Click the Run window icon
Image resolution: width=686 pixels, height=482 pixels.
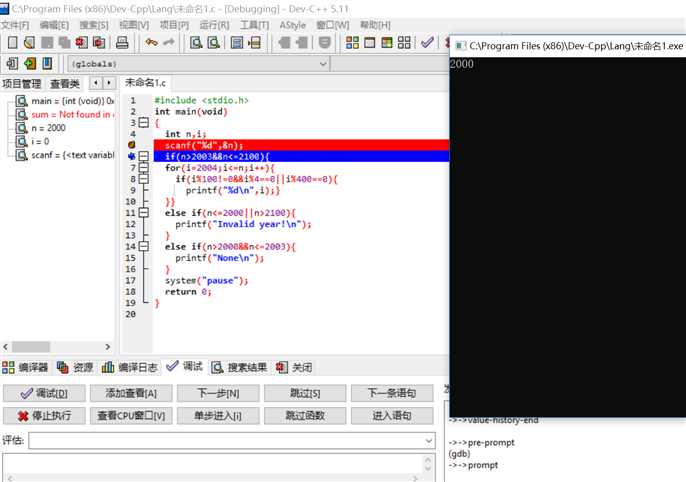click(x=370, y=42)
